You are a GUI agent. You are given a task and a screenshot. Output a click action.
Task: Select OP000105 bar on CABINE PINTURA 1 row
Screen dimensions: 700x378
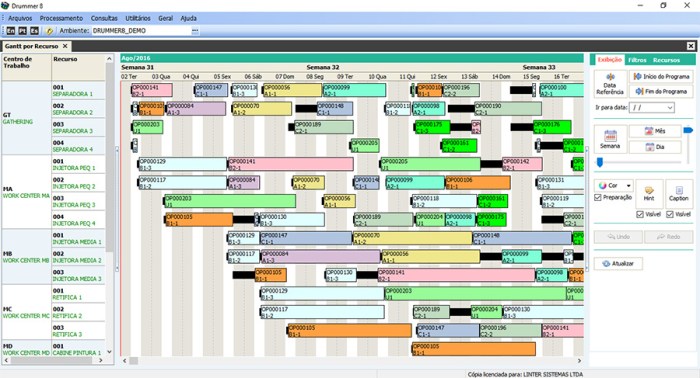click(x=474, y=349)
